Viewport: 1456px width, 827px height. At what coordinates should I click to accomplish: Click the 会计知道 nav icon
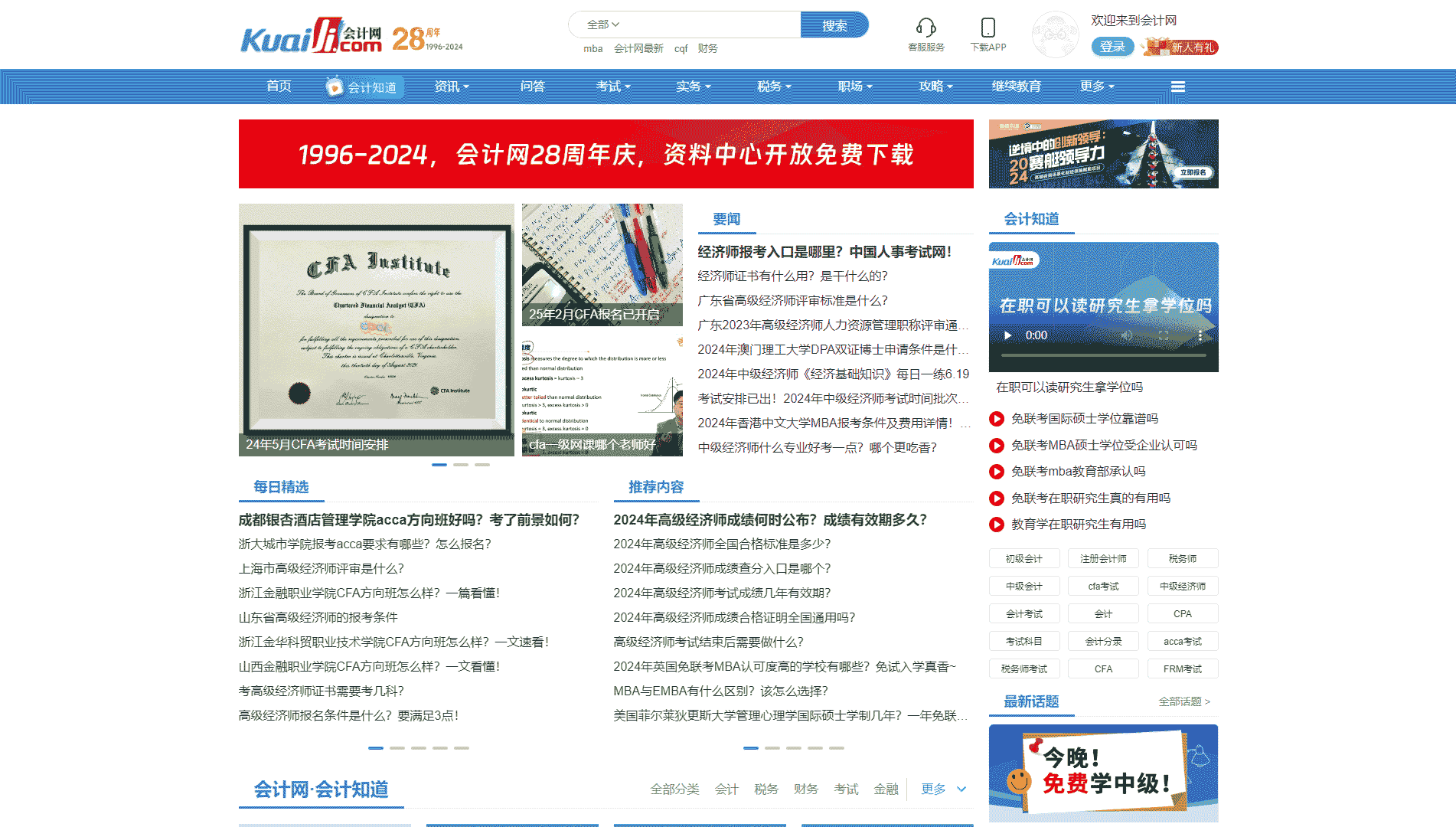click(334, 87)
